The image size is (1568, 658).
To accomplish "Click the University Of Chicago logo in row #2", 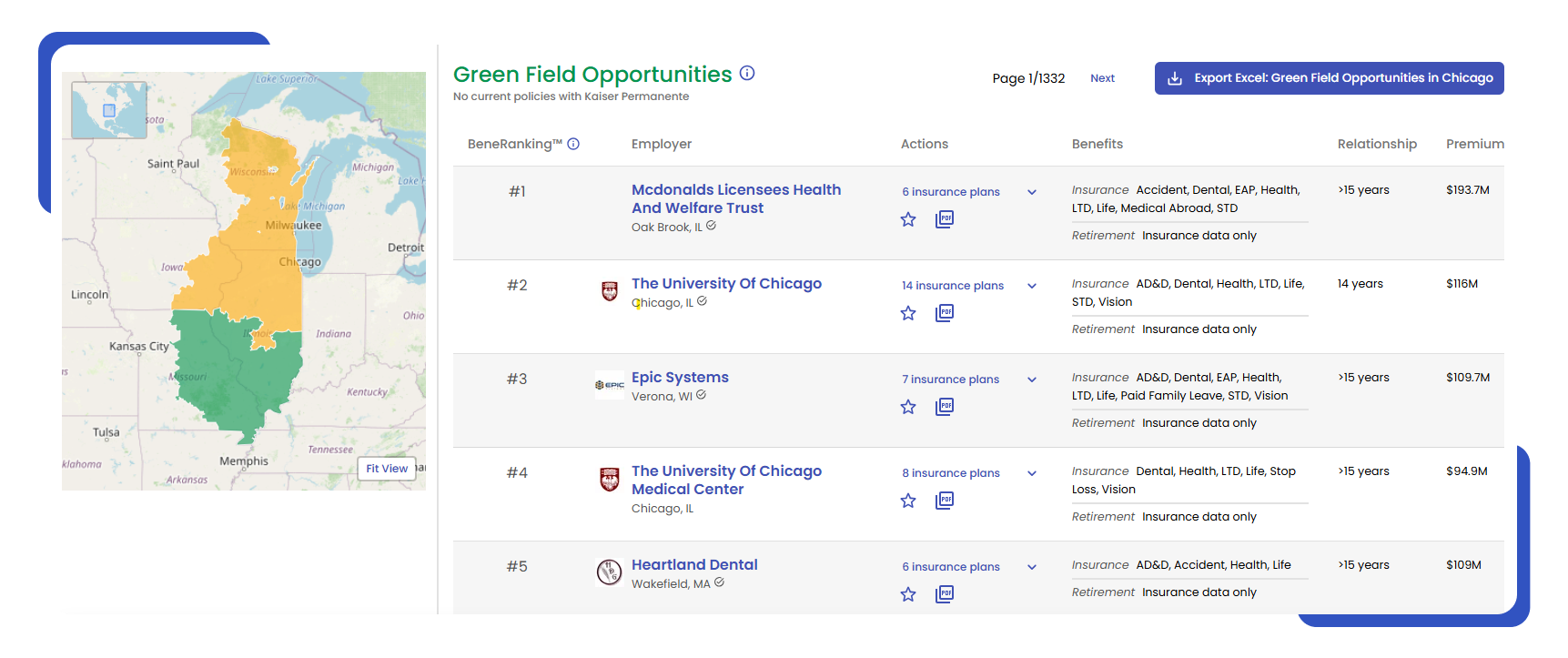I will pyautogui.click(x=610, y=291).
